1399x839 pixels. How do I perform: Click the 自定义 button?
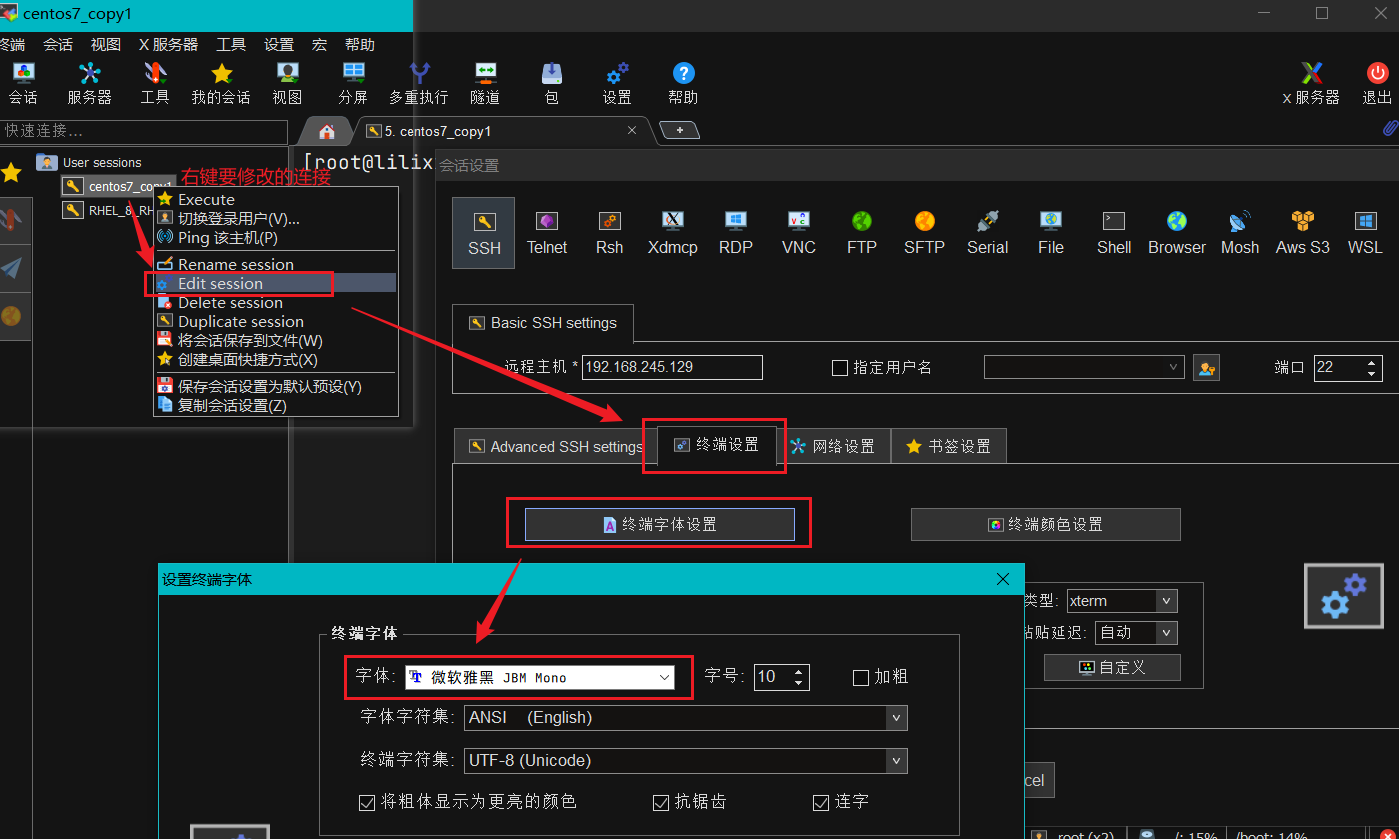(1112, 667)
